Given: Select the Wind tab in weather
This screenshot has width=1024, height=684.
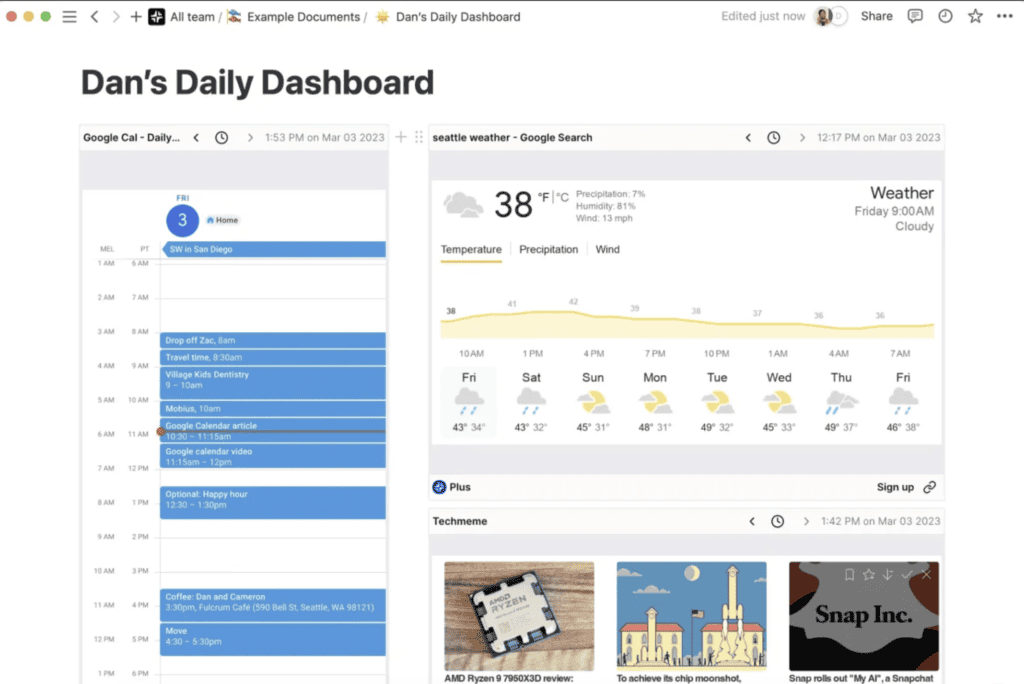Looking at the screenshot, I should [x=608, y=249].
